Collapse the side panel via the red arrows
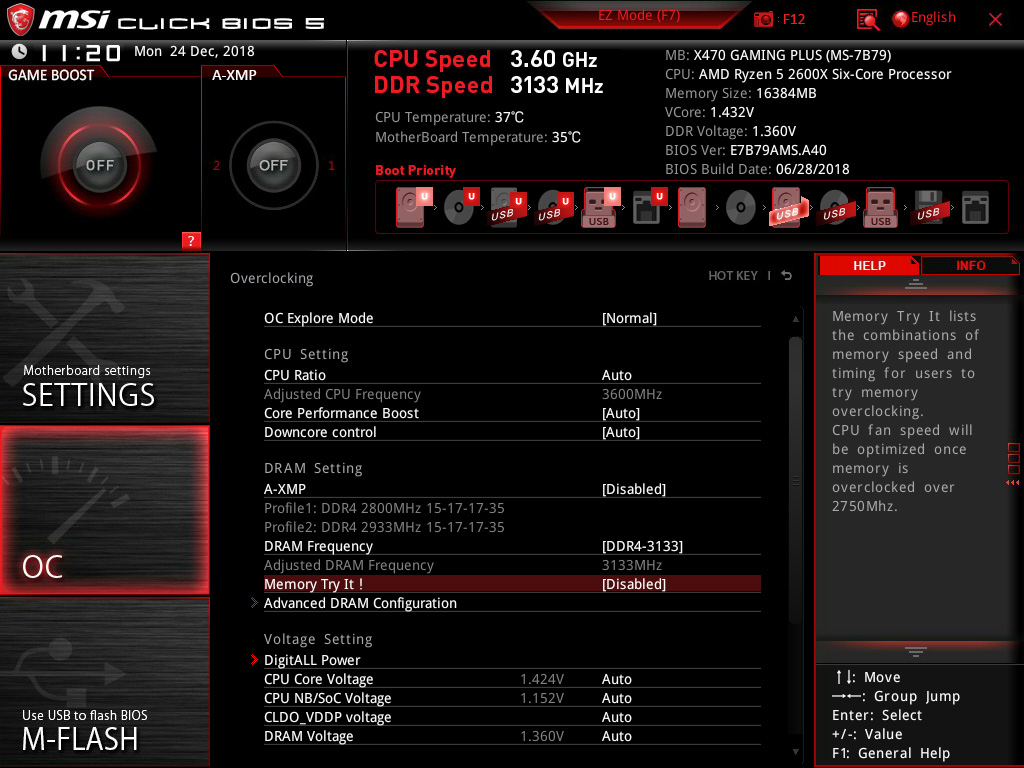The image size is (1024, 768). tap(1013, 483)
